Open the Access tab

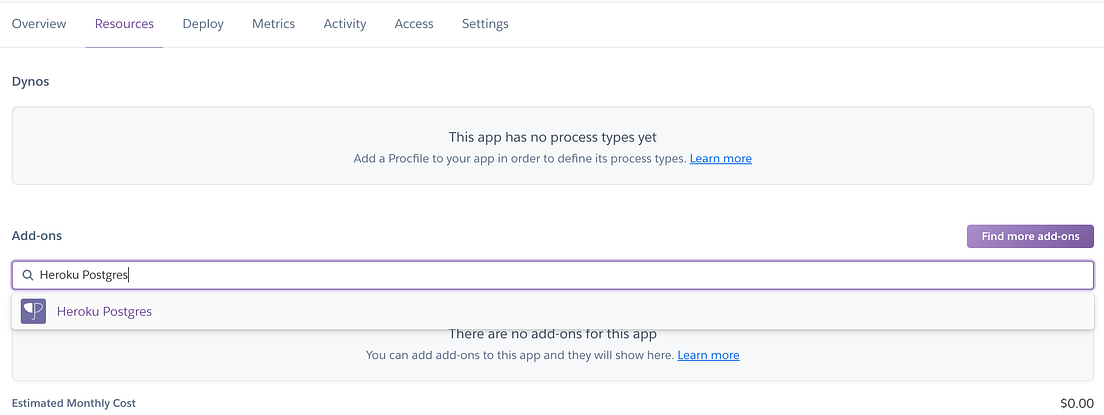click(414, 24)
